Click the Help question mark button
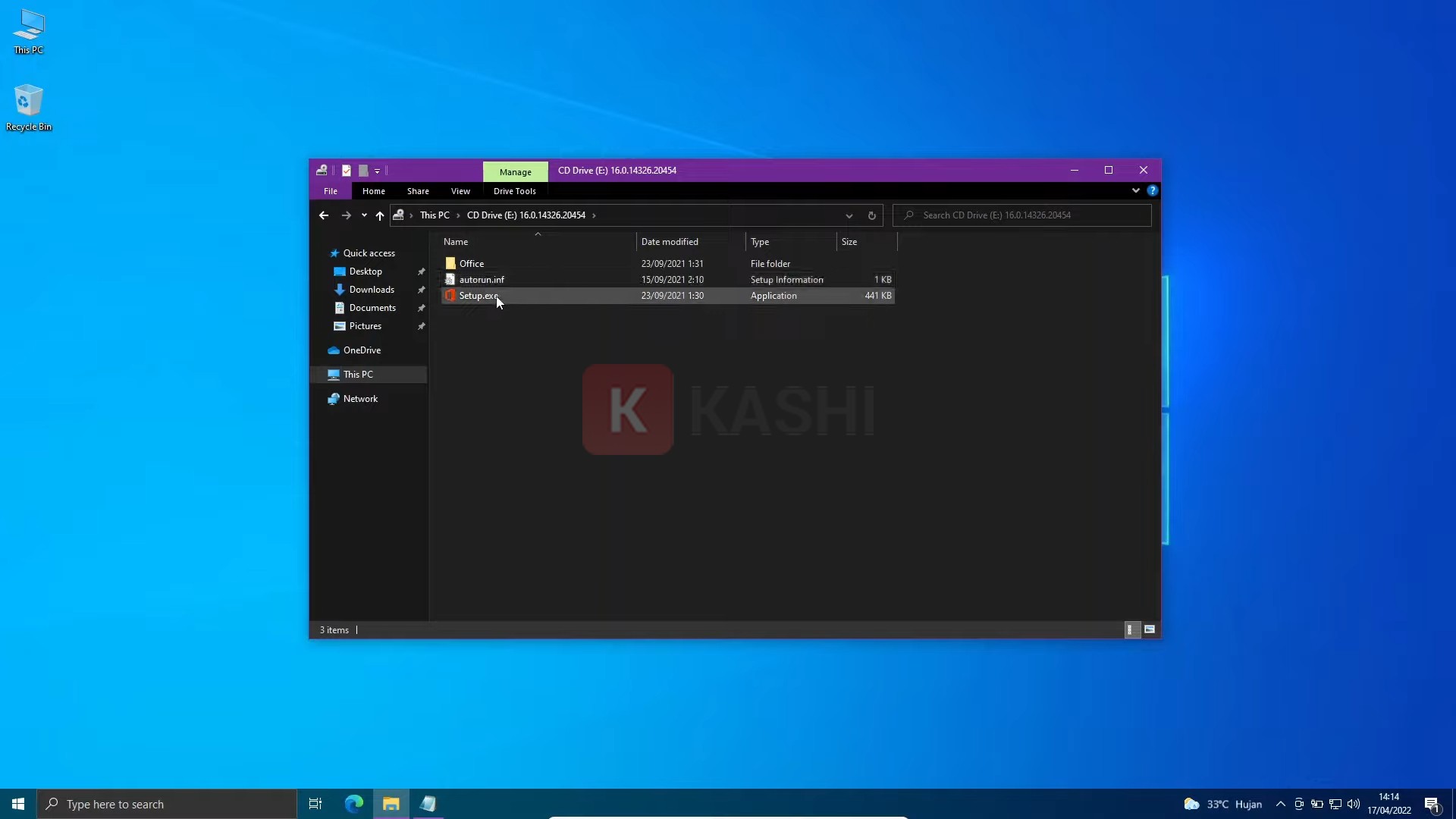1456x819 pixels. coord(1153,191)
